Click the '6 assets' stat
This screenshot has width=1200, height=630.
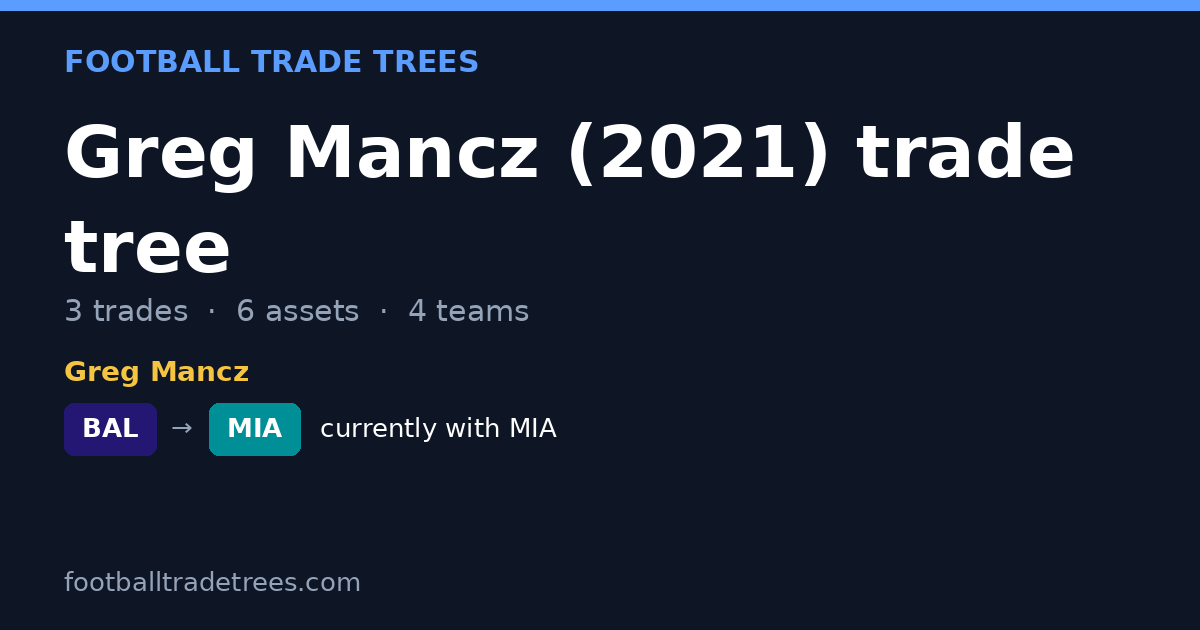click(x=297, y=312)
